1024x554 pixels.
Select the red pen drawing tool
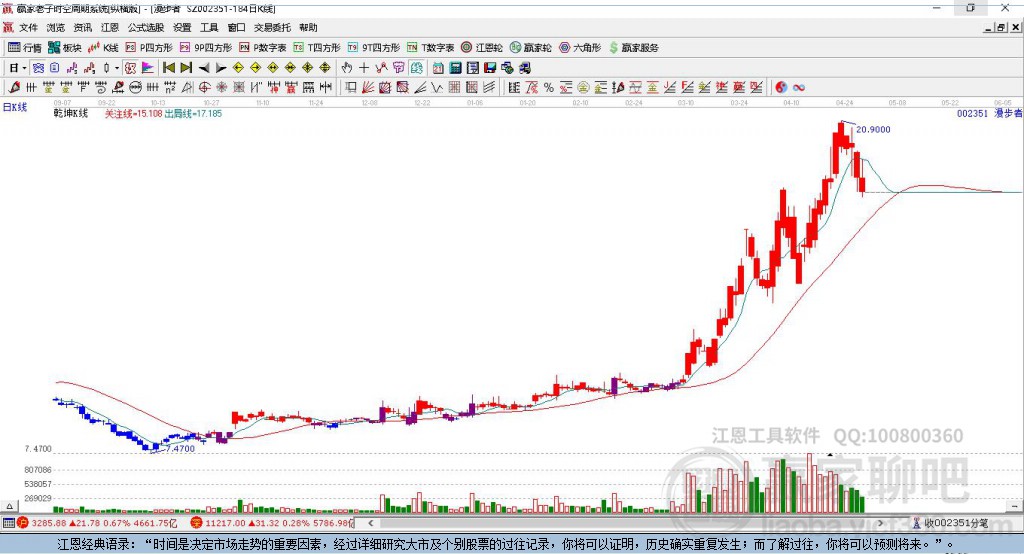(x=14, y=87)
